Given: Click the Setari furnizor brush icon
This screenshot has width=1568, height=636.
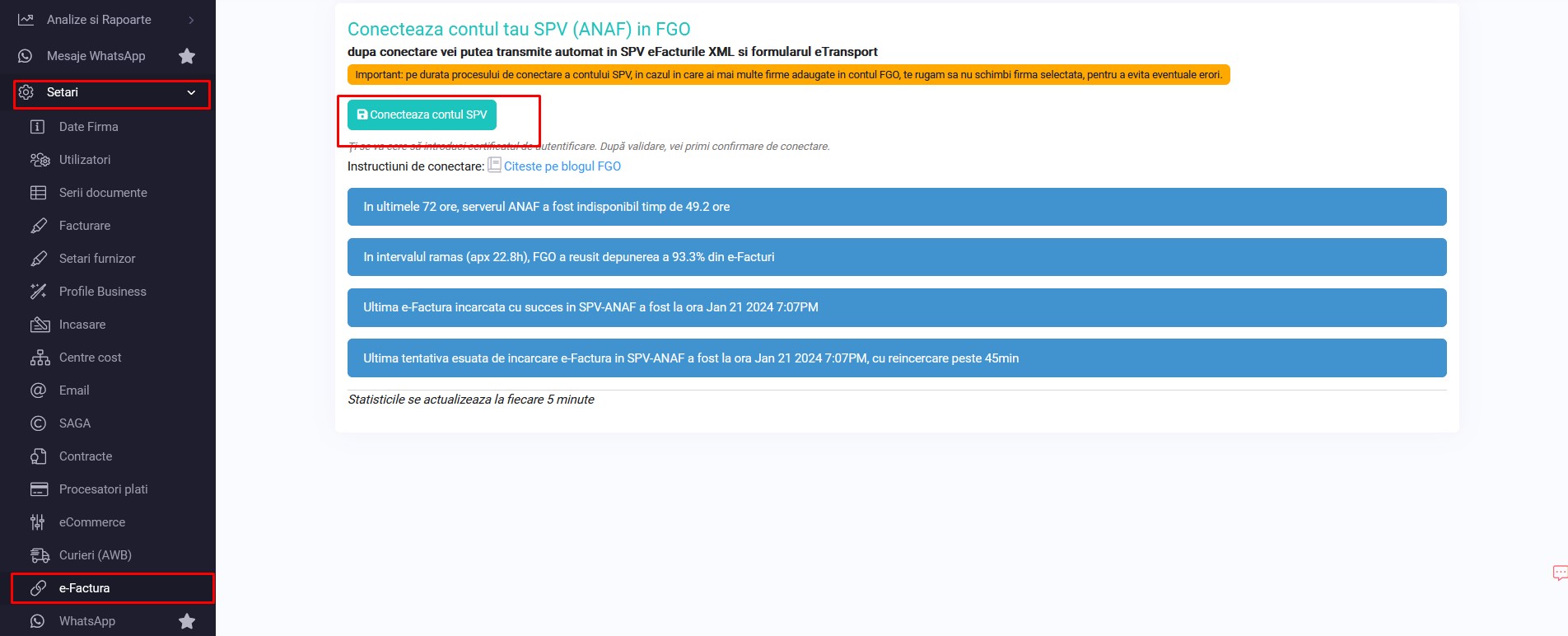Looking at the screenshot, I should point(39,259).
